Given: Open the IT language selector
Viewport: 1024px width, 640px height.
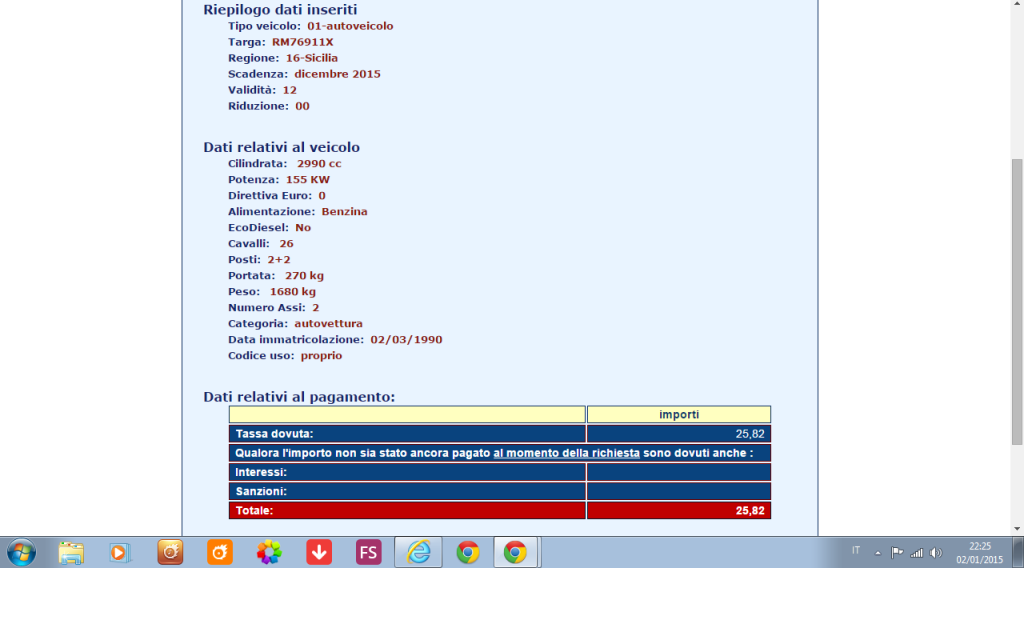Looking at the screenshot, I should pyautogui.click(x=856, y=551).
